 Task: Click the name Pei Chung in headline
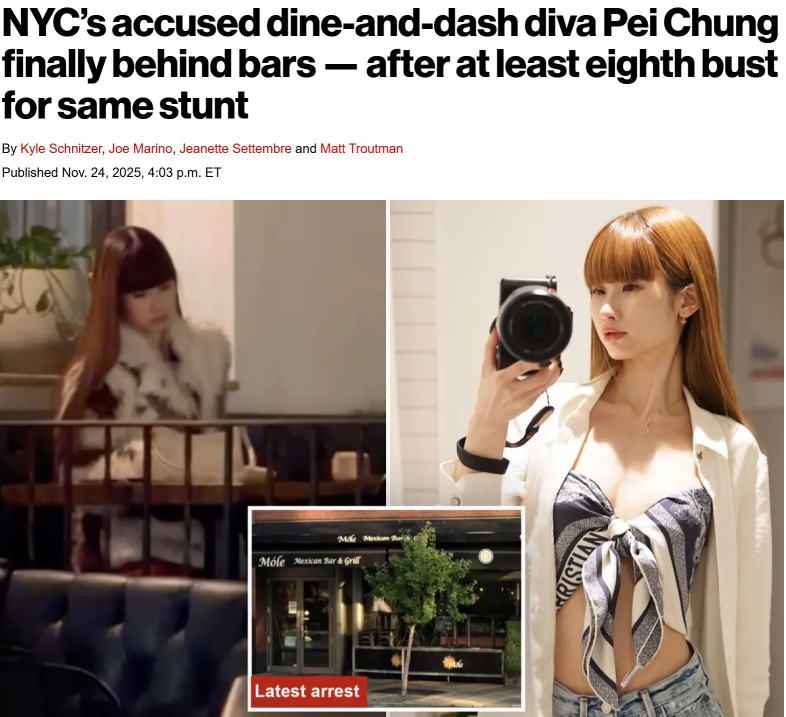[690, 23]
